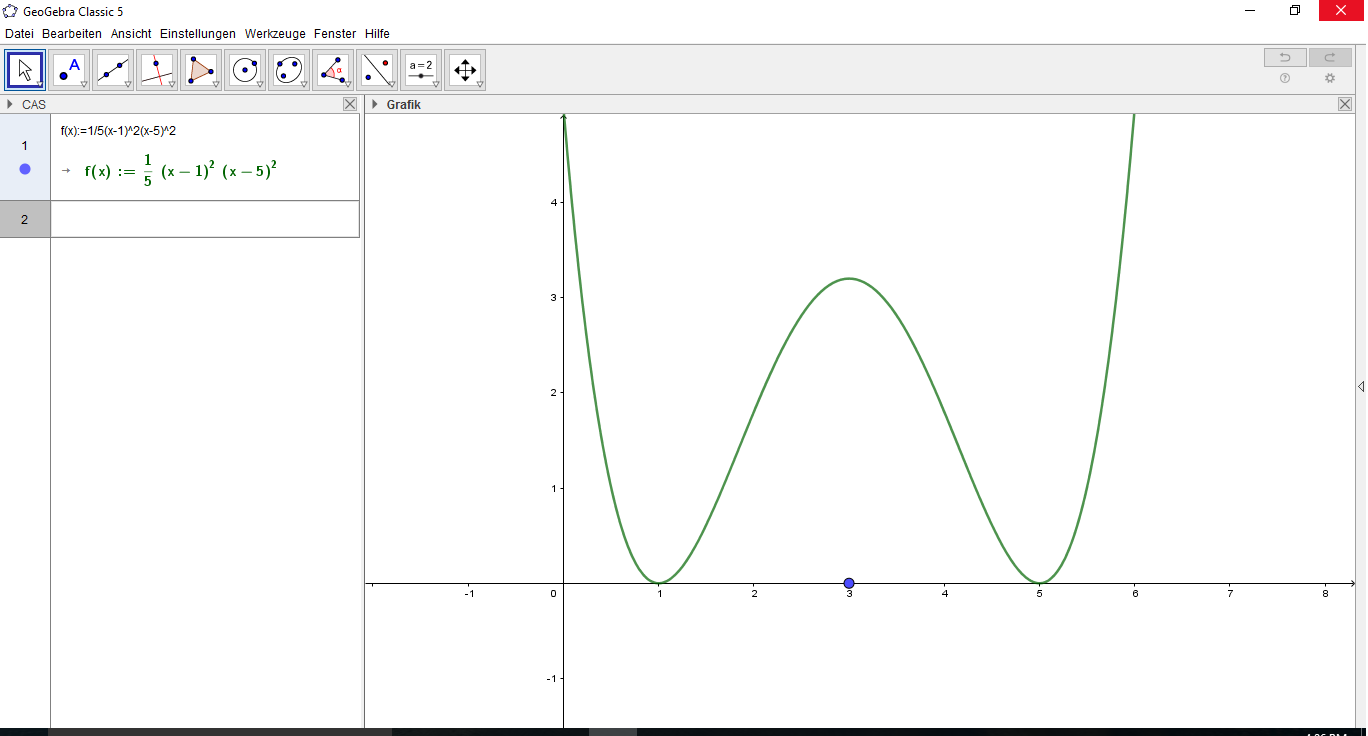Open settings gear in top right
This screenshot has height=736, width=1368.
(x=1329, y=78)
